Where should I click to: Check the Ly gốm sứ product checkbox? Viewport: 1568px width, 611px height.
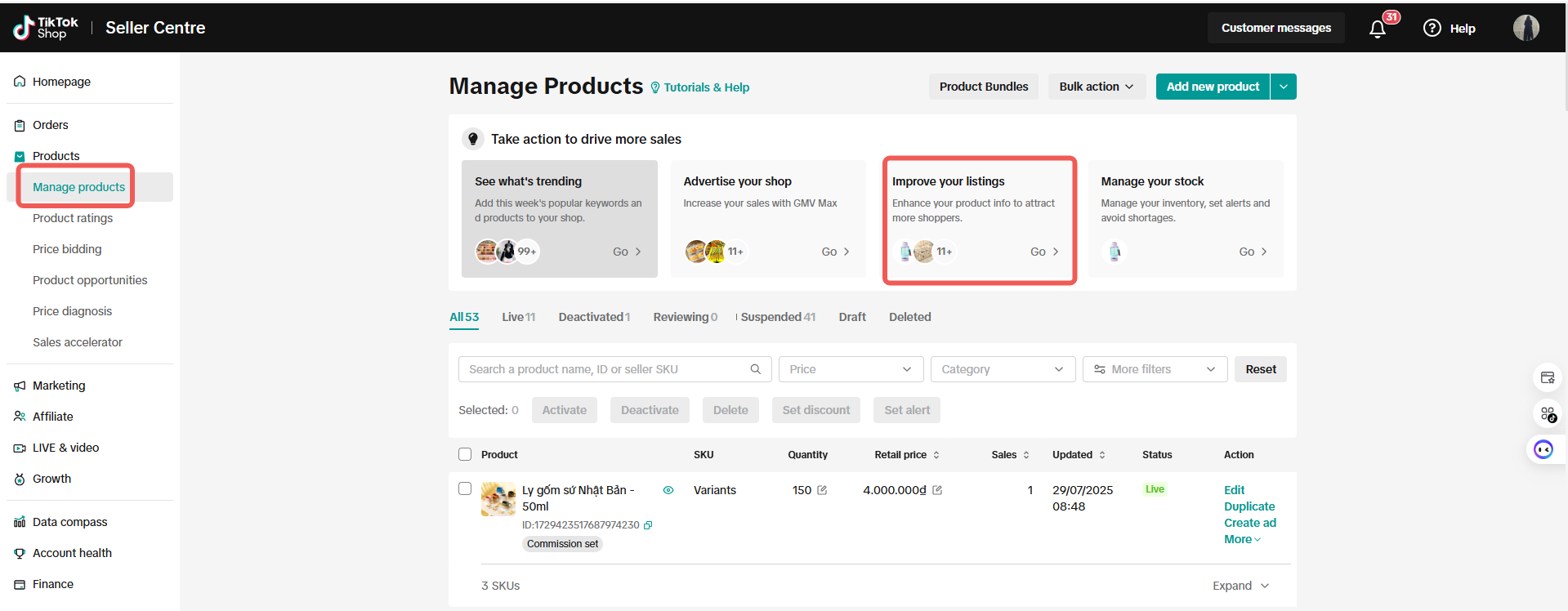[x=465, y=488]
